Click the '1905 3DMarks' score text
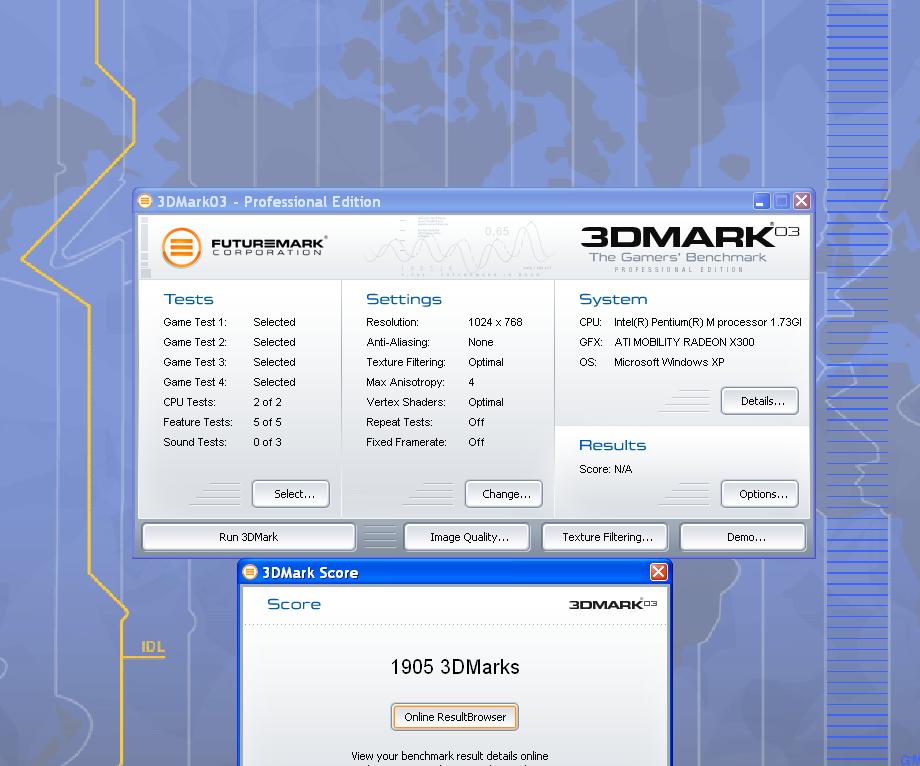Viewport: 920px width, 766px height. tap(455, 667)
